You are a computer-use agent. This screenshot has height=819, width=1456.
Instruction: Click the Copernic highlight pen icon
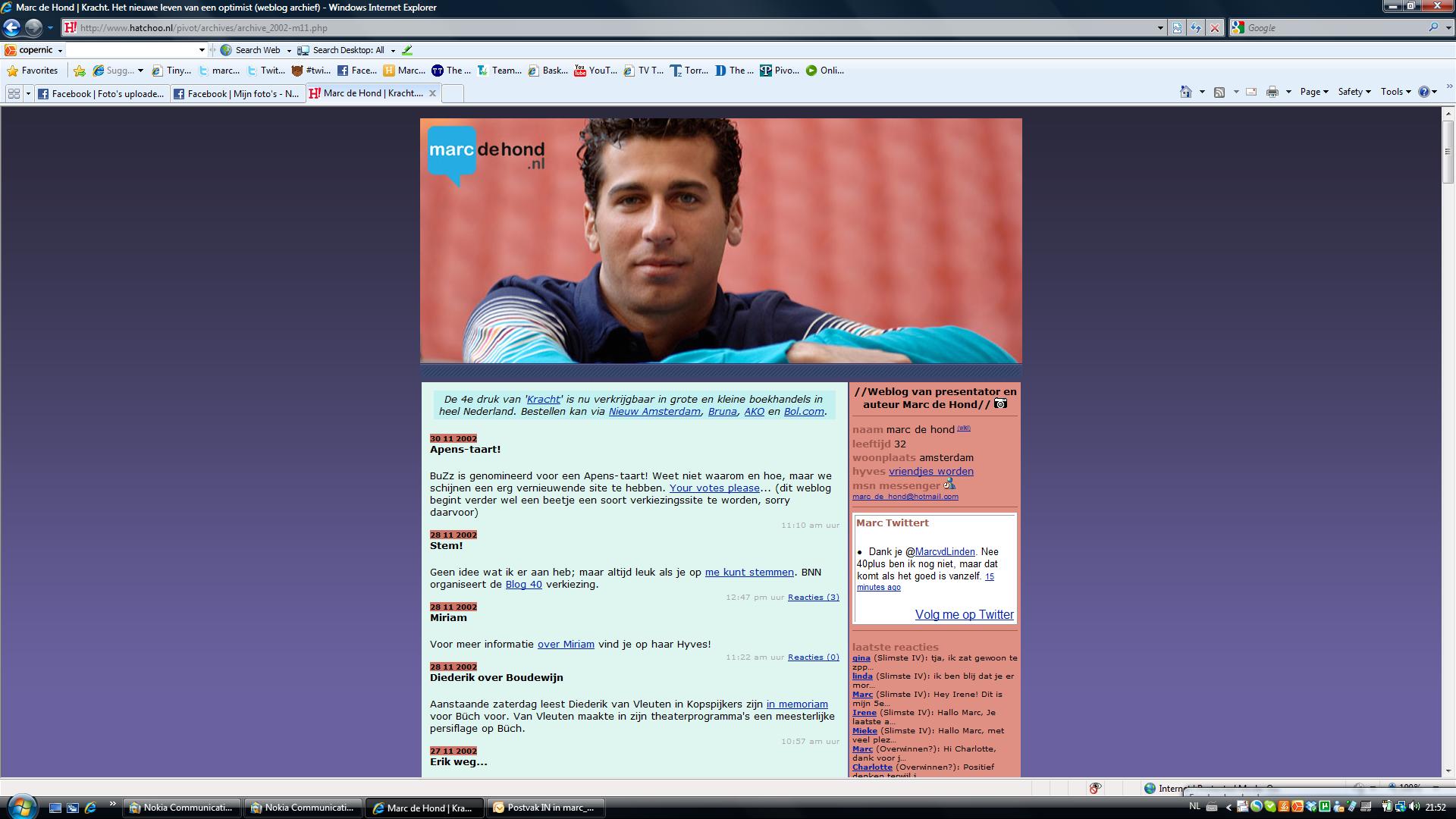tap(407, 50)
